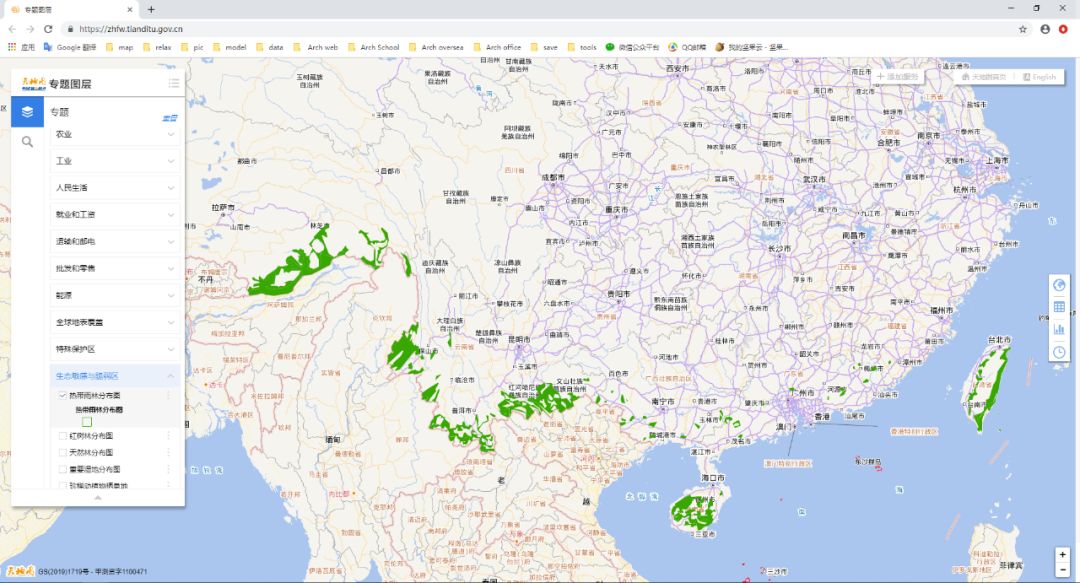
Task: Bookmark this page with the star icon
Action: pyautogui.click(x=1023, y=29)
